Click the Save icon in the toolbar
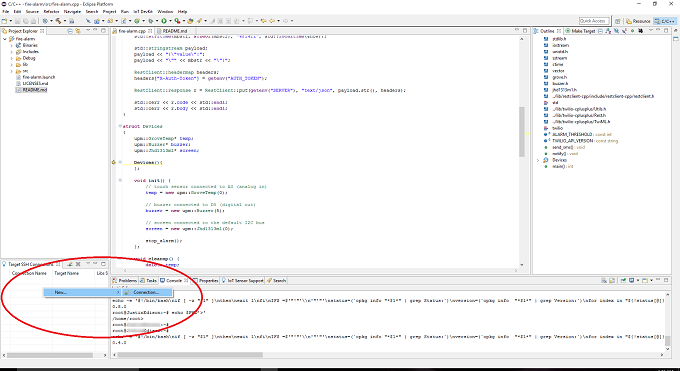This screenshot has width=680, height=371. pyautogui.click(x=18, y=21)
